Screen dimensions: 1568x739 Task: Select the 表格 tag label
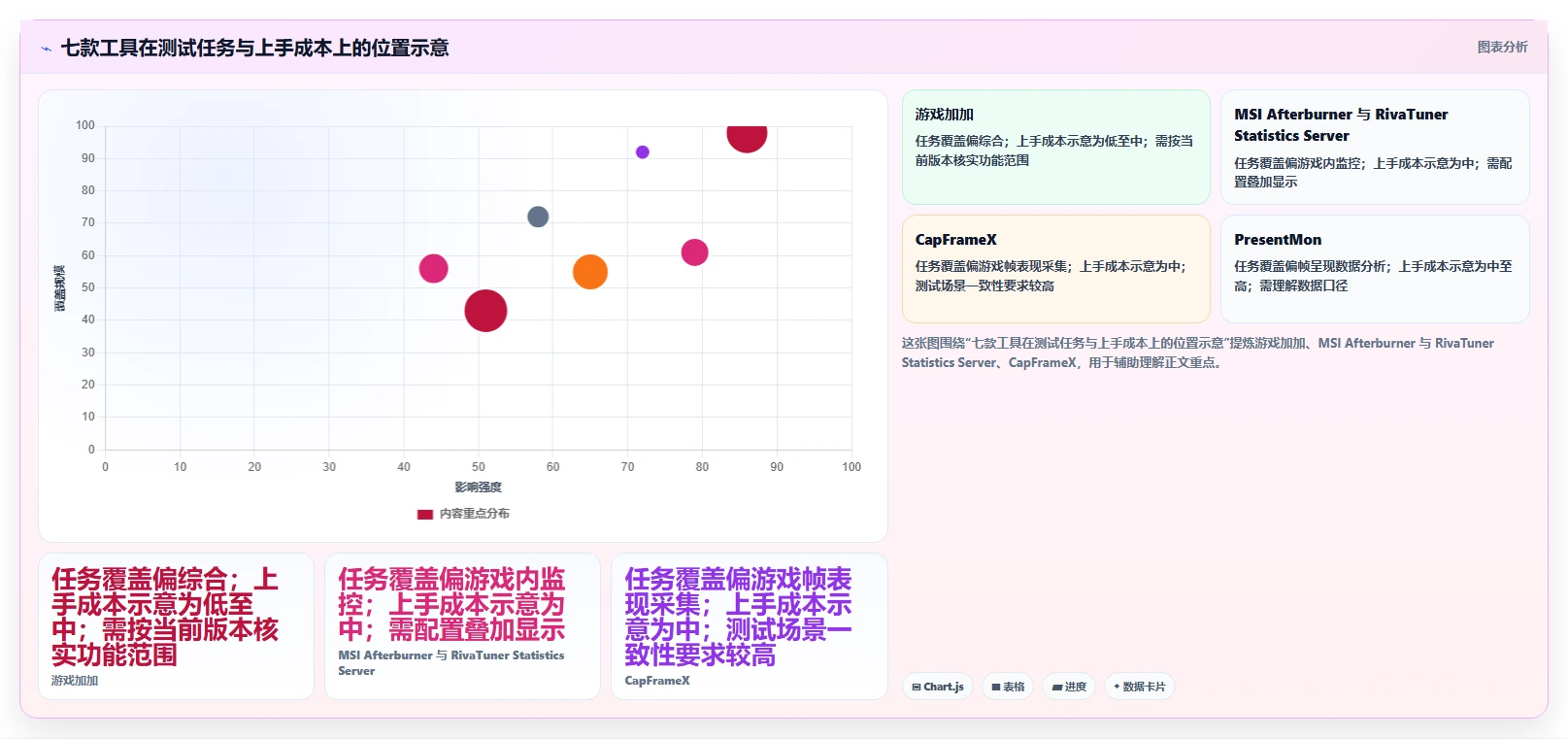pyautogui.click(x=1014, y=687)
